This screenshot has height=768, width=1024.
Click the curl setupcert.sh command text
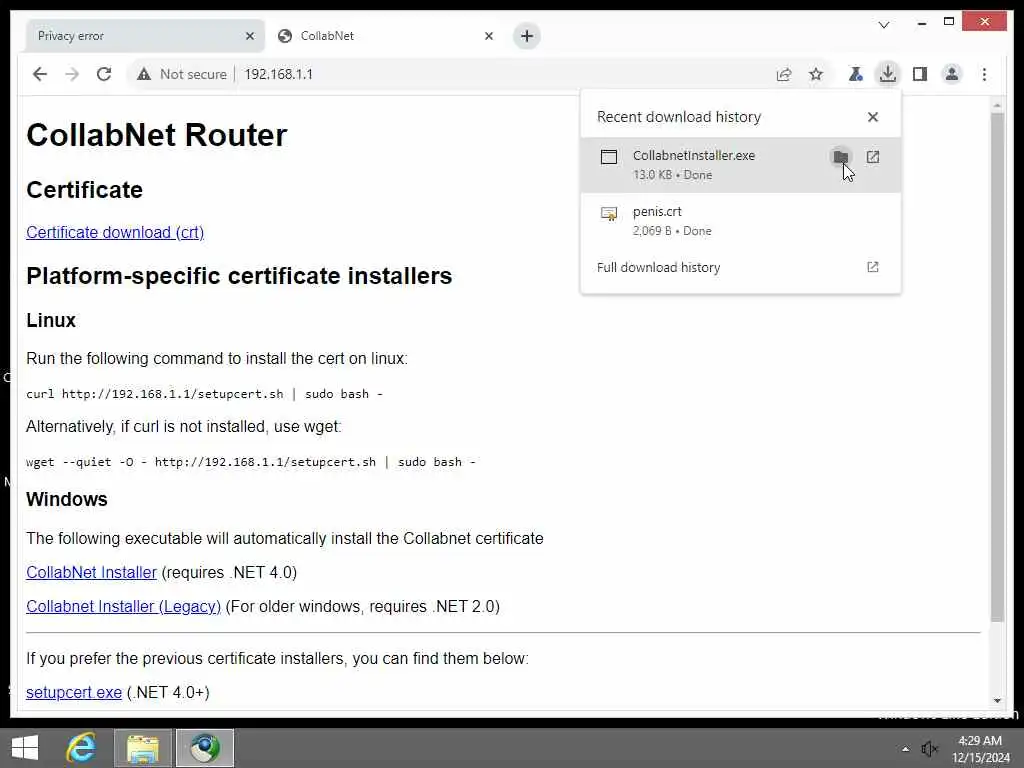tap(204, 394)
